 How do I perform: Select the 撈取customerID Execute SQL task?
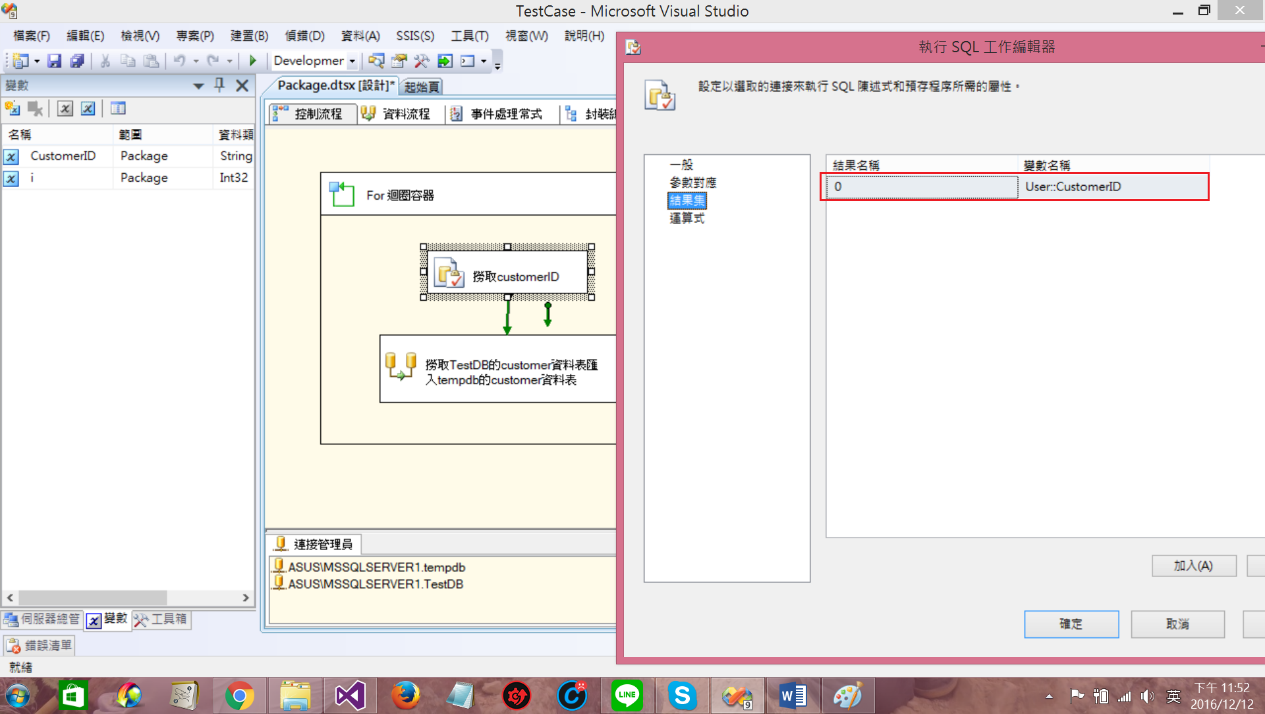click(507, 271)
